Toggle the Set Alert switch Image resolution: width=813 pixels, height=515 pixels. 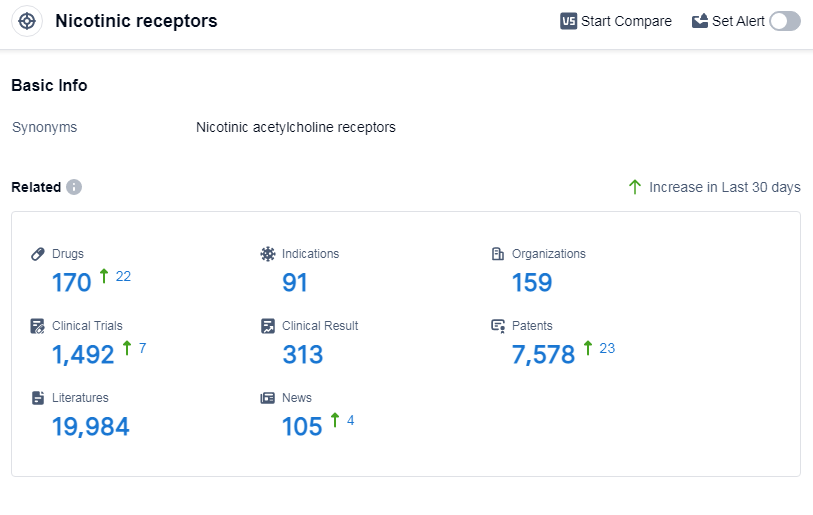click(785, 21)
